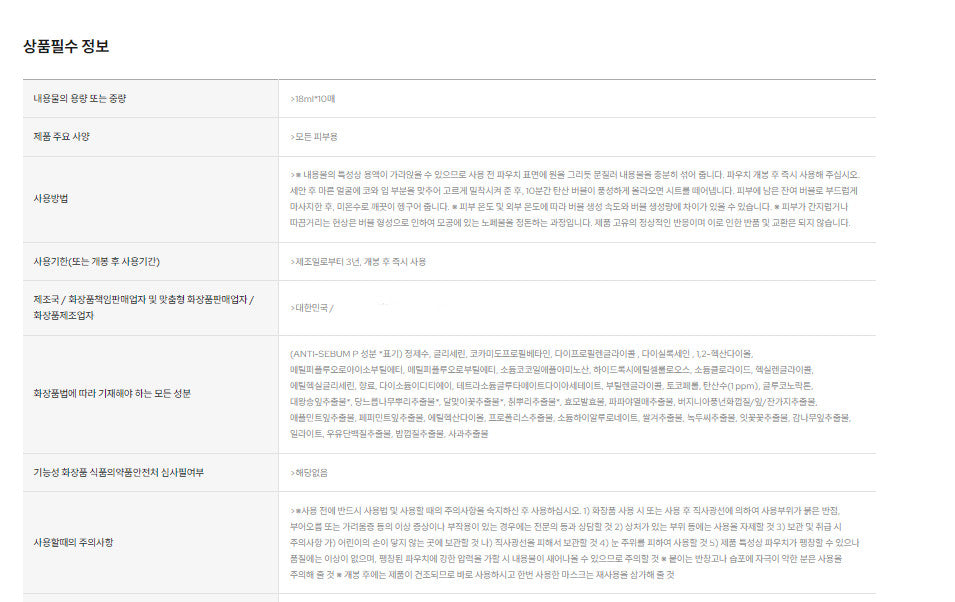Select the "사용할때의 주의사항" row label
This screenshot has height=602, width=955.
pyautogui.click(x=73, y=542)
